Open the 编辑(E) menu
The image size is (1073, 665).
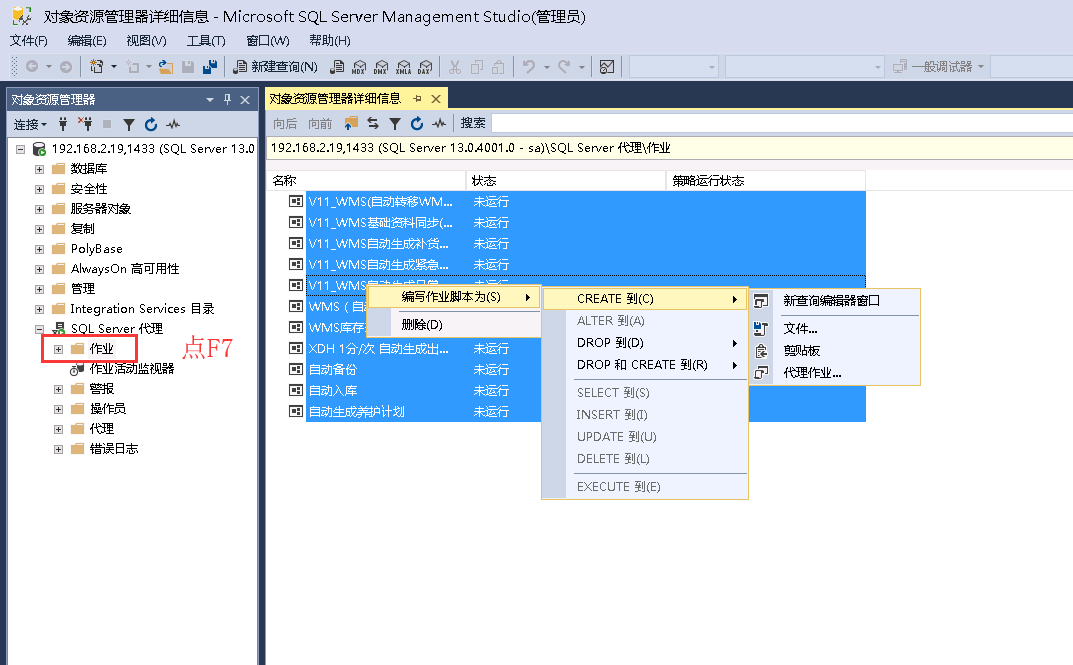click(87, 40)
